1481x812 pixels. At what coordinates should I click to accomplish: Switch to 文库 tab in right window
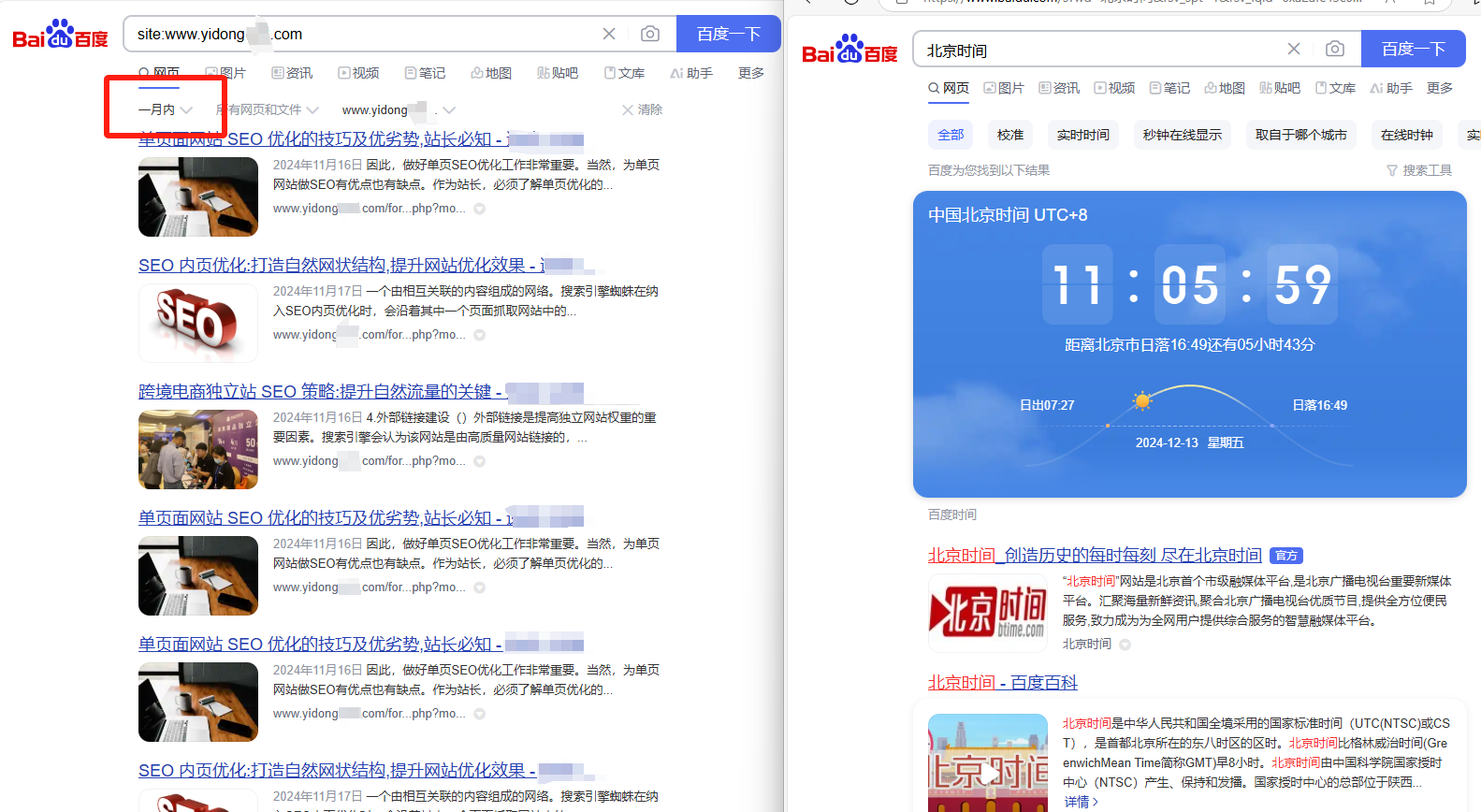tap(1335, 88)
